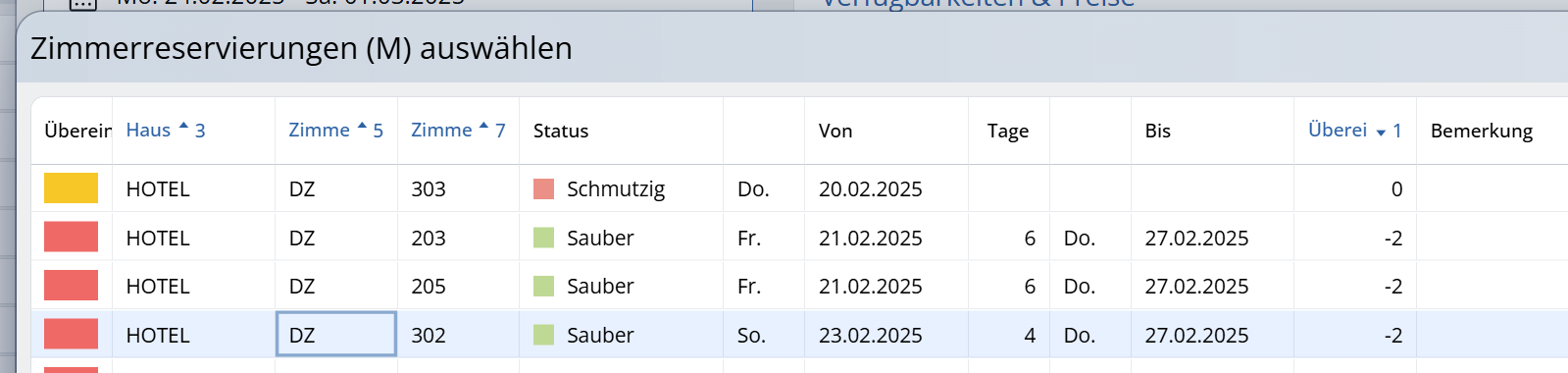Click green 'Sauber' status icon for room 302

click(543, 335)
